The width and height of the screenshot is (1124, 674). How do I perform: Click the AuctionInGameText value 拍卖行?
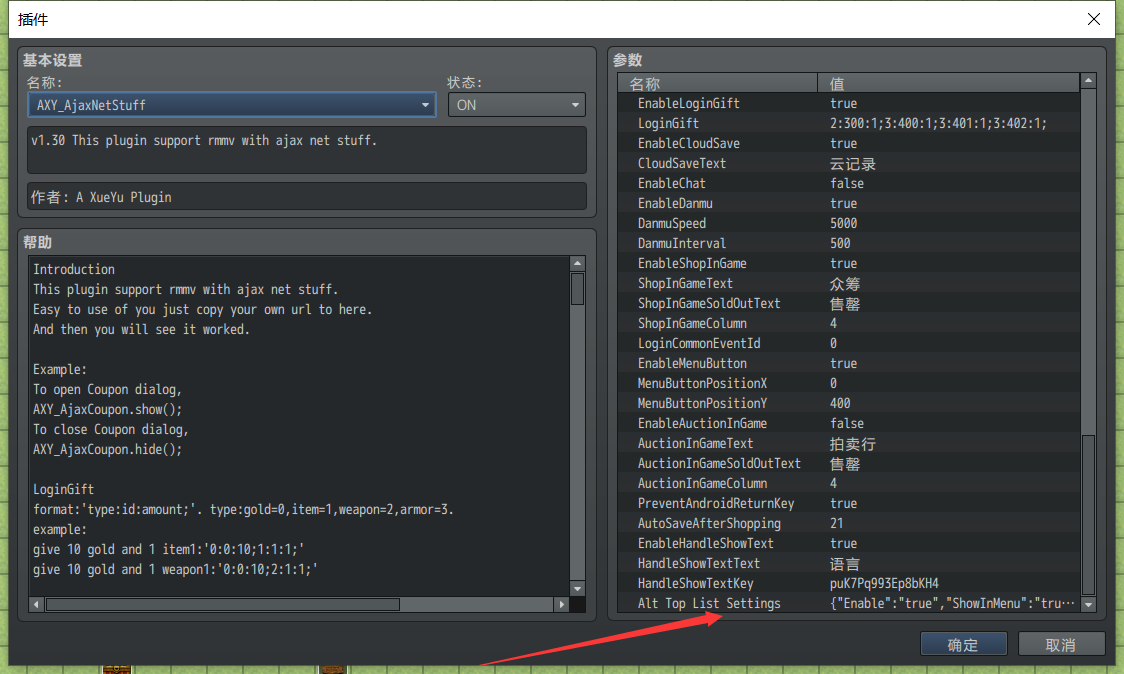point(852,444)
